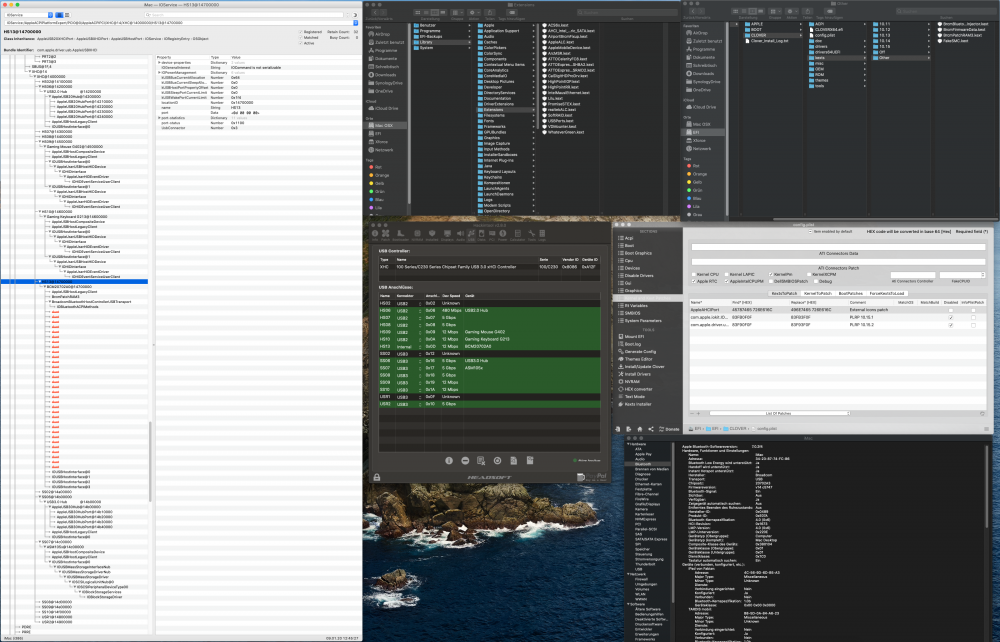Click the home icon in Clover Configurator bottom bar
The height and width of the screenshot is (642, 1000).
(x=640, y=429)
